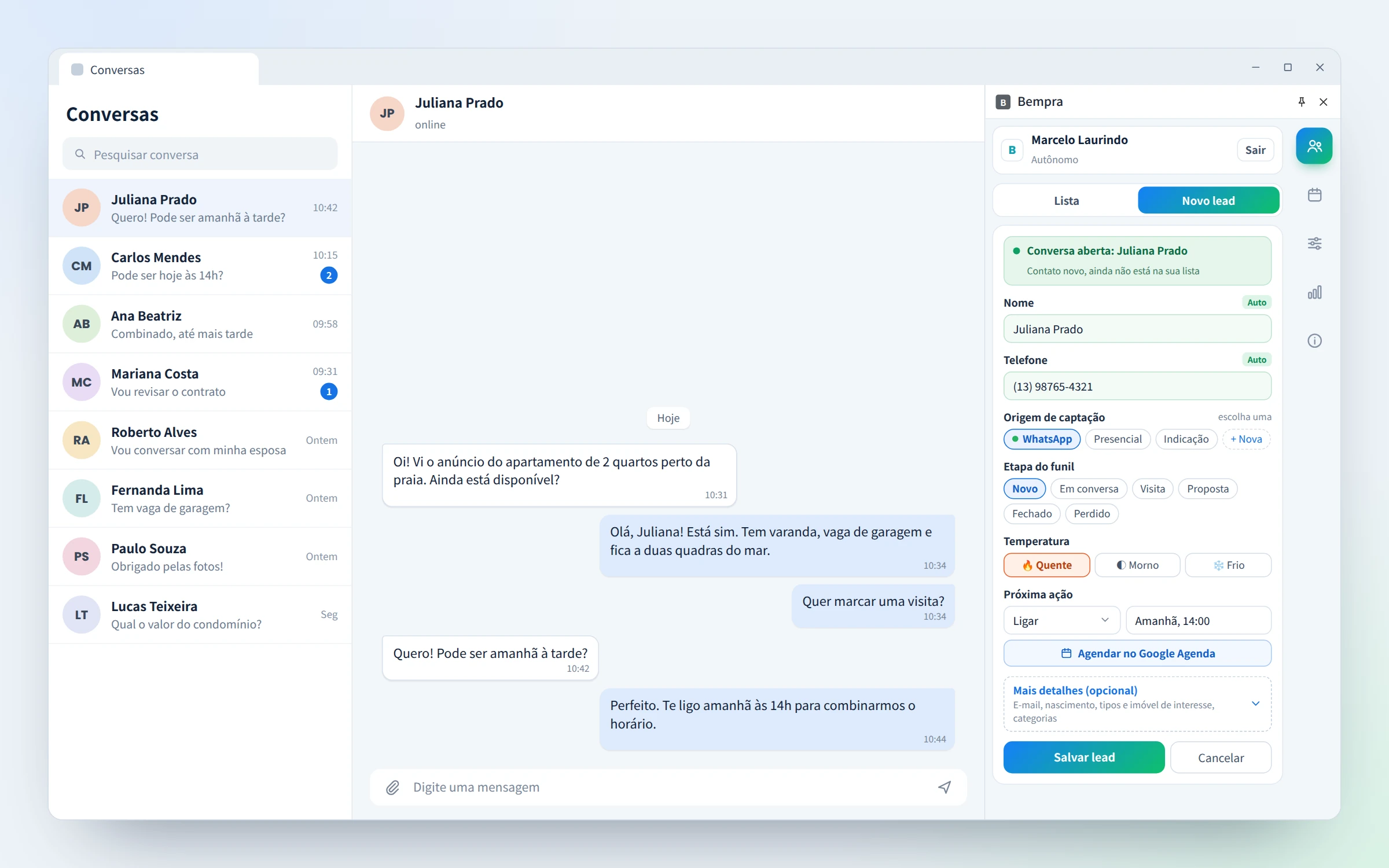Screen dimensions: 1389x868
Task: Click the attachment paperclip icon
Action: tap(392, 787)
